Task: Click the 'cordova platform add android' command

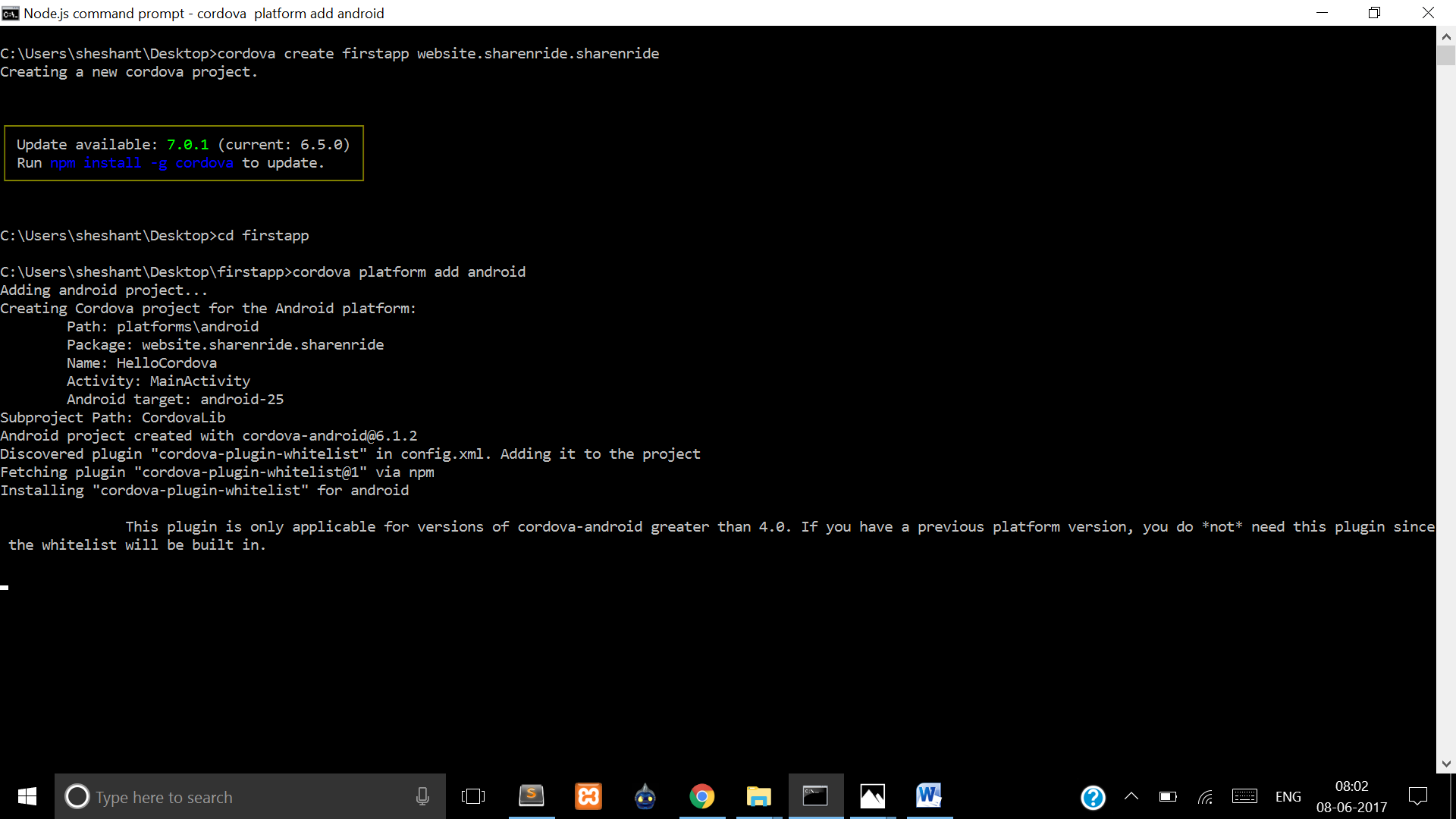Action: (x=409, y=272)
